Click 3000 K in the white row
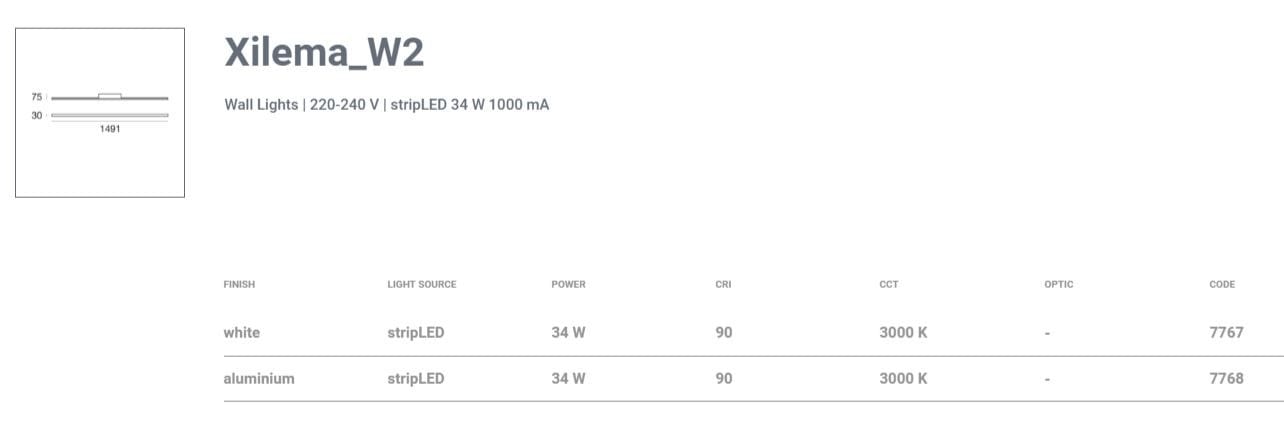This screenshot has height=433, width=1284. tap(903, 332)
